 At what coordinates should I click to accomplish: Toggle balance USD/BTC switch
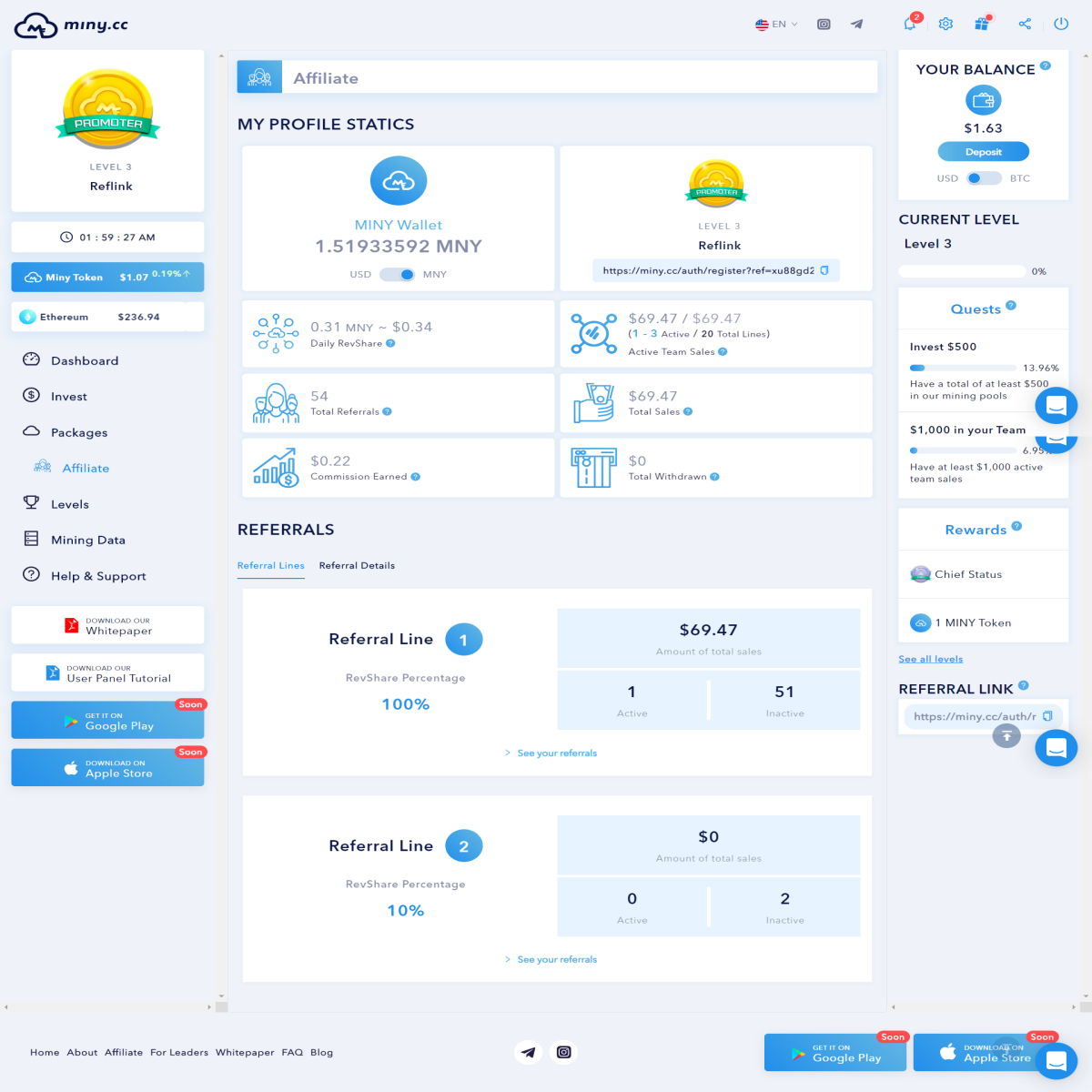point(983,178)
